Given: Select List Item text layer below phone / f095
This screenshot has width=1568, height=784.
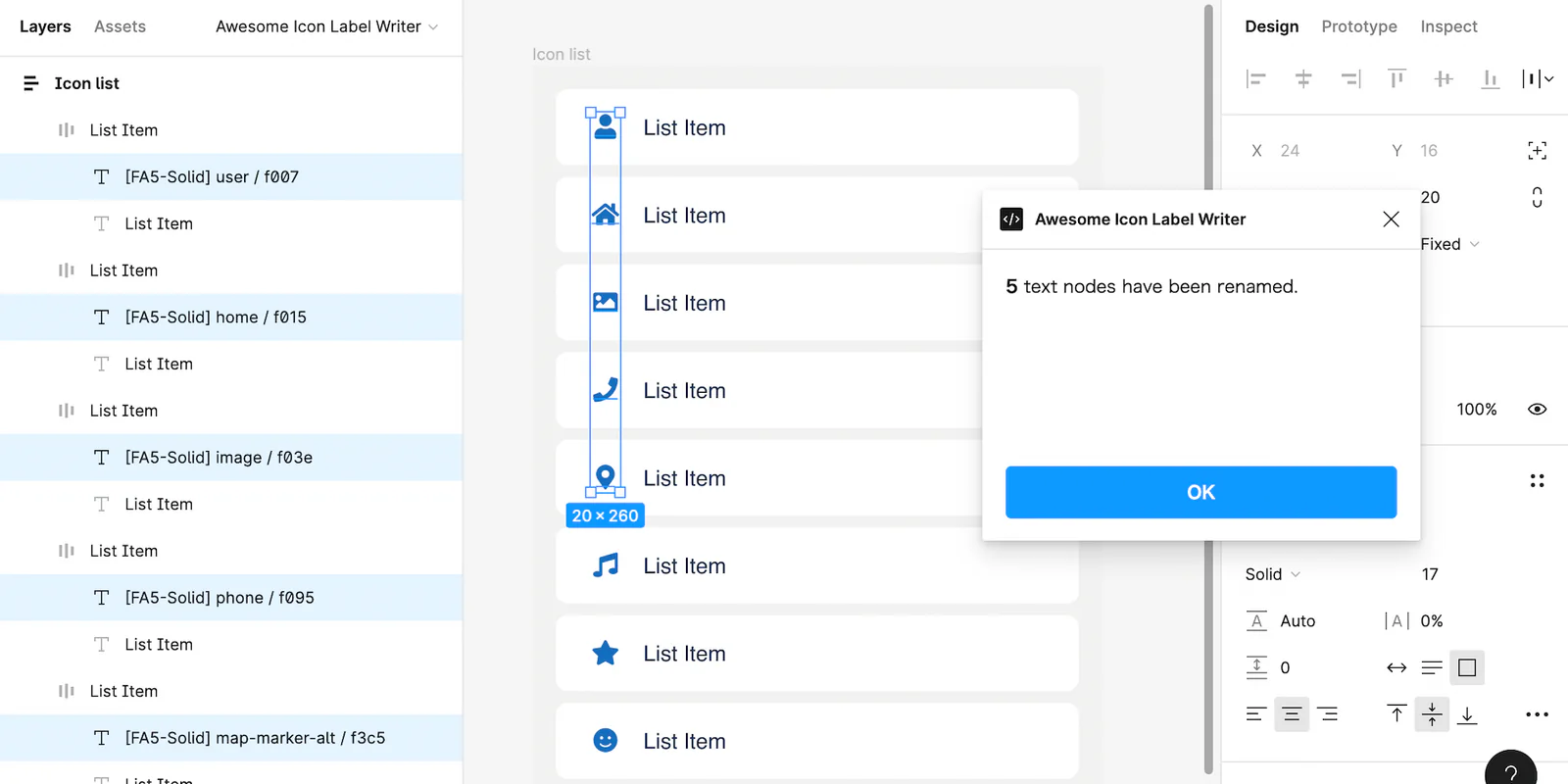Looking at the screenshot, I should point(231,644).
